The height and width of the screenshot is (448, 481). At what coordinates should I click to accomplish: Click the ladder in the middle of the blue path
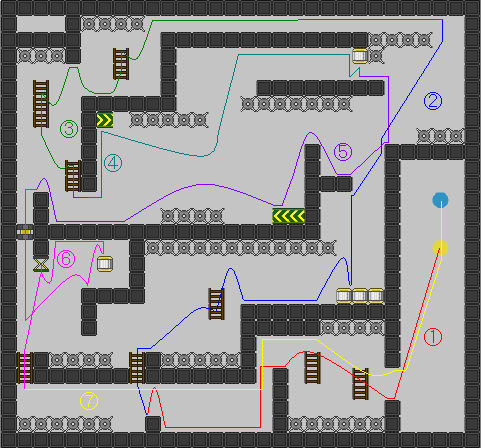[x=216, y=304]
